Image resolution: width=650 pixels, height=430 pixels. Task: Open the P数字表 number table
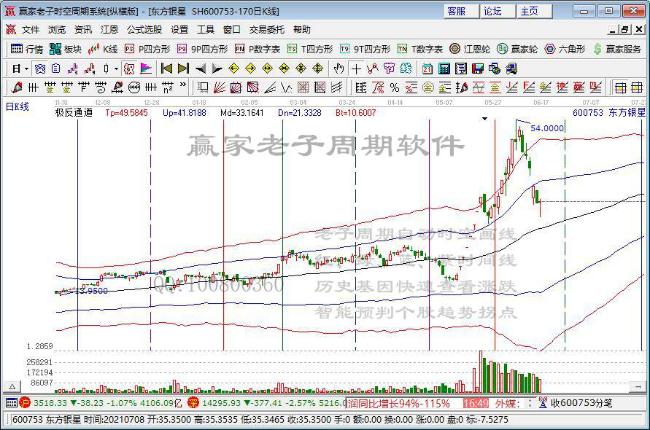tap(257, 49)
